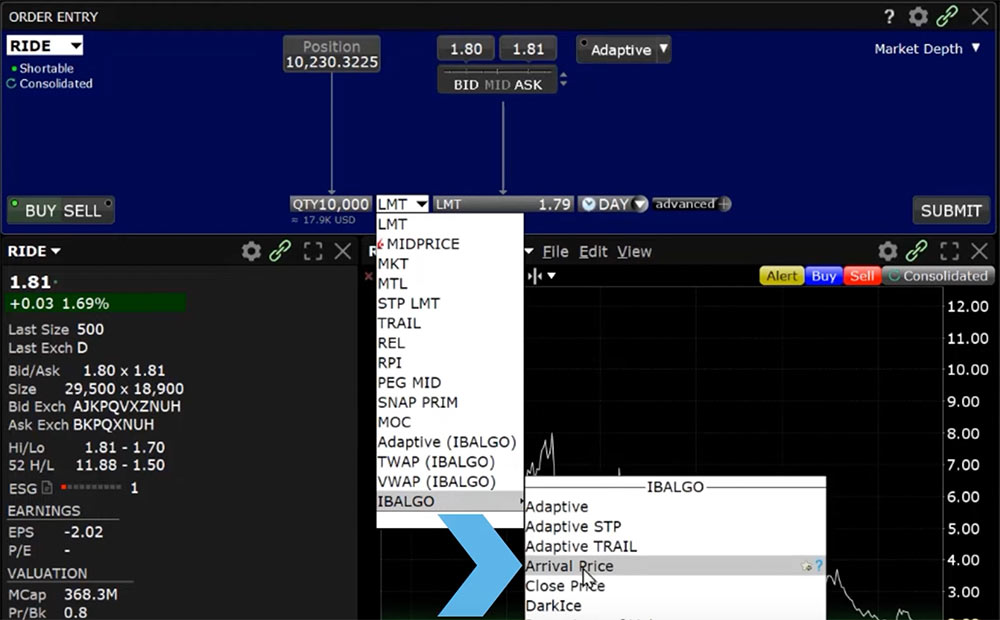Open Order Entry settings gear
The image size is (1000, 620).
918,17
